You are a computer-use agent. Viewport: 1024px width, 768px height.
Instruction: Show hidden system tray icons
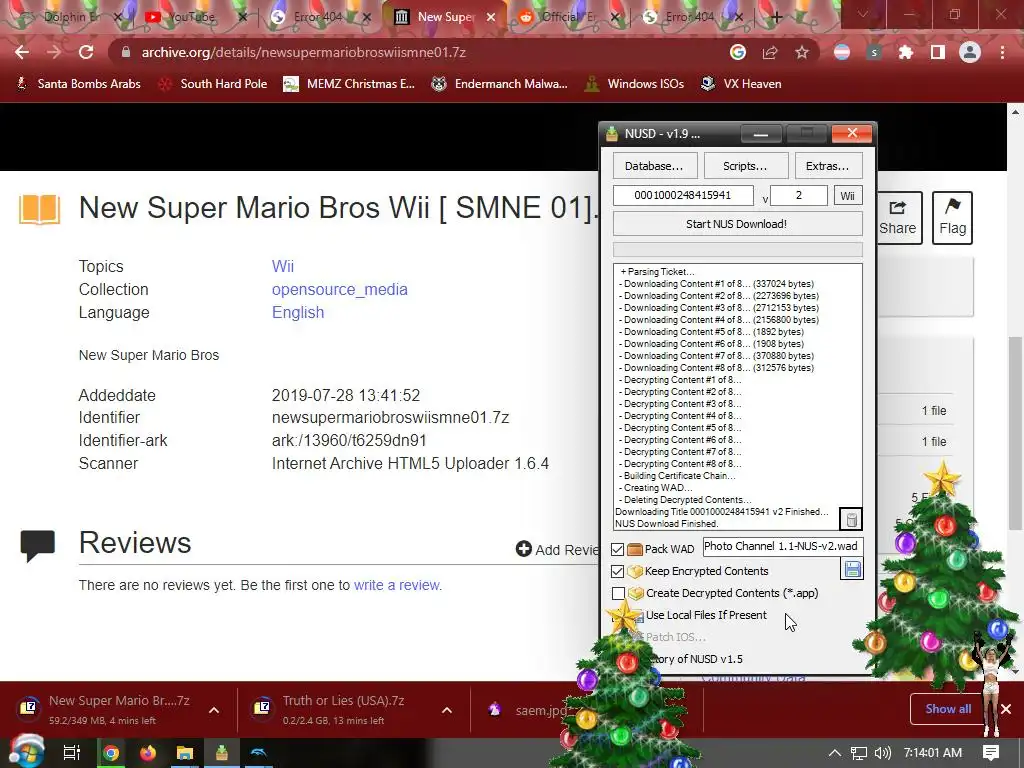coord(835,753)
